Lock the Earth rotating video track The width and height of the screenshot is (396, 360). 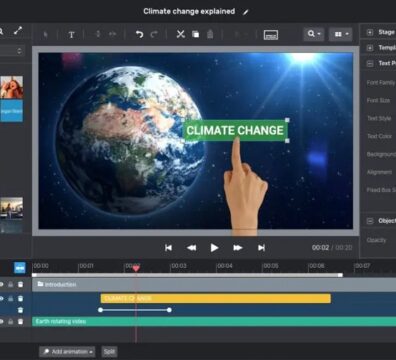[11, 322]
